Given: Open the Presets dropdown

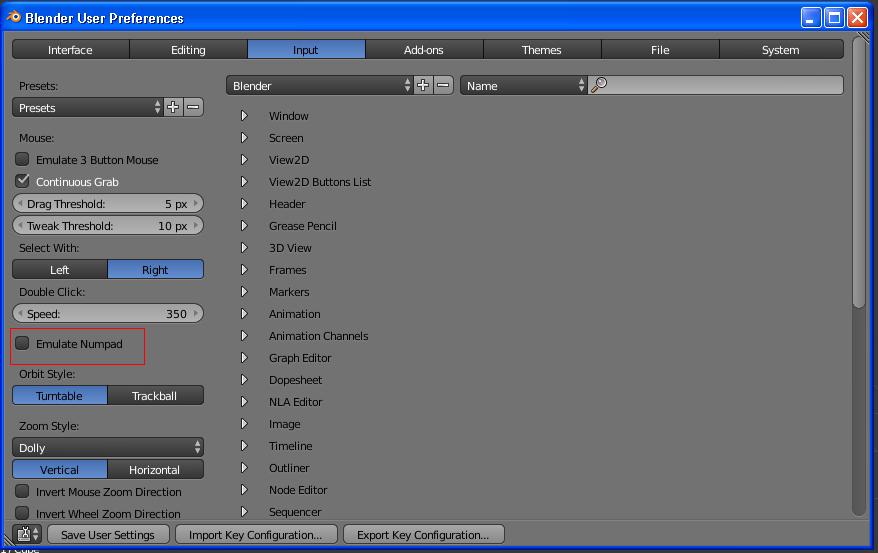Looking at the screenshot, I should [87, 107].
